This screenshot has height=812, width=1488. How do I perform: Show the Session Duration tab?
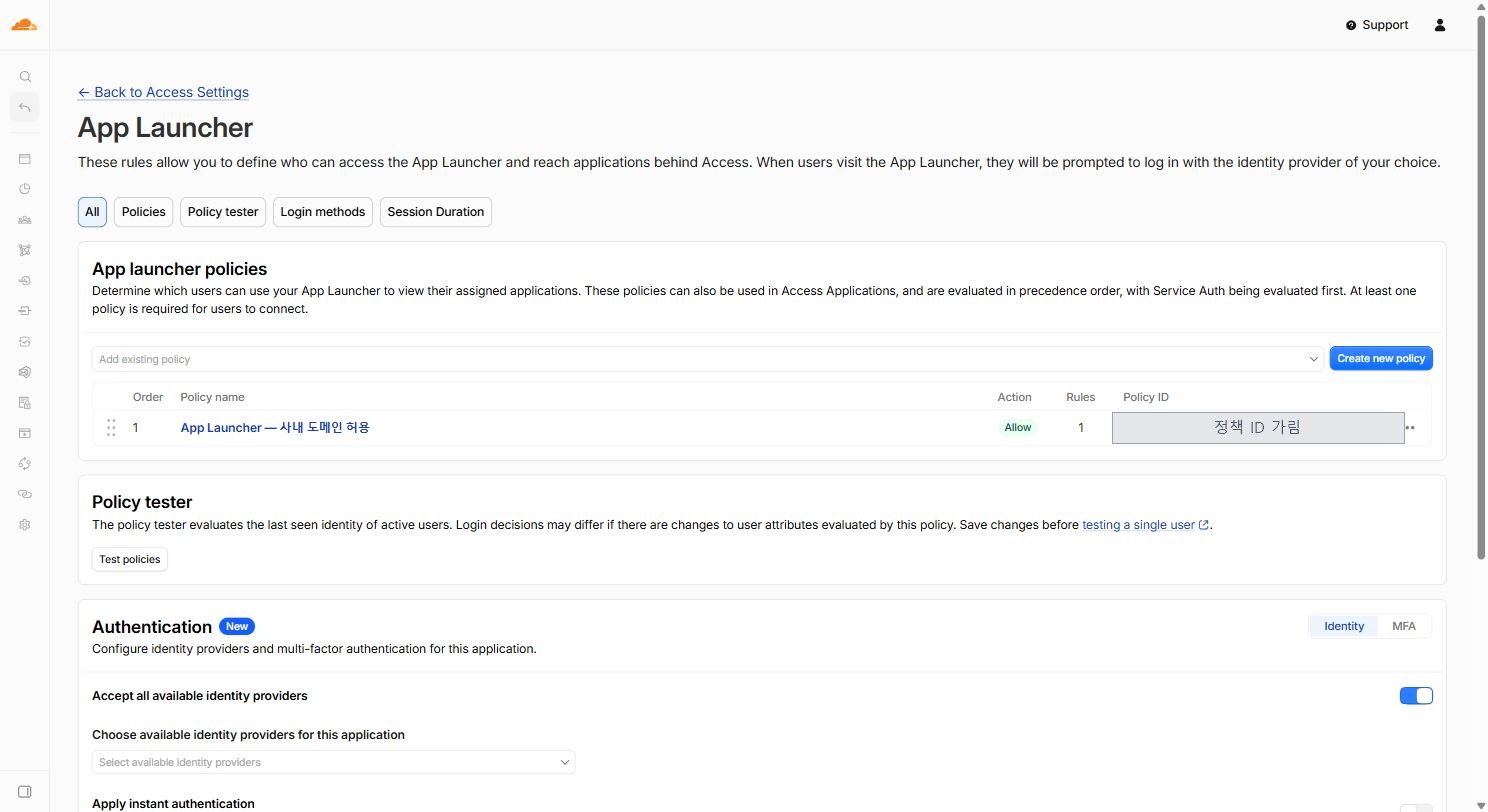[436, 212]
